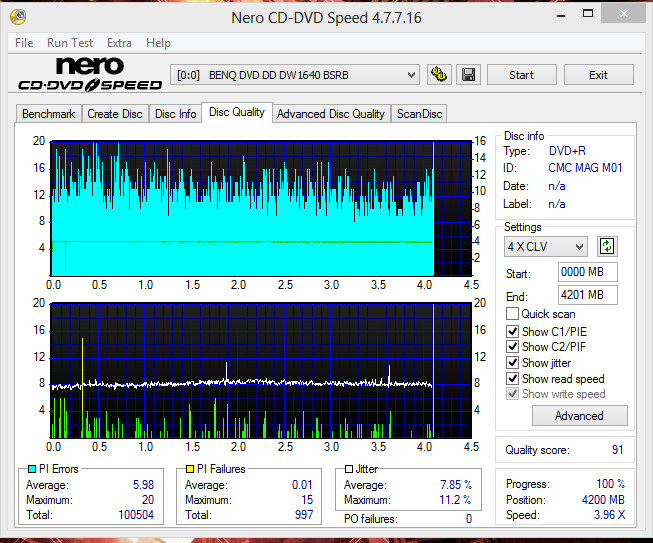Click the Nero CD-DVD Speed logo
Image resolution: width=653 pixels, height=543 pixels.
coord(90,74)
